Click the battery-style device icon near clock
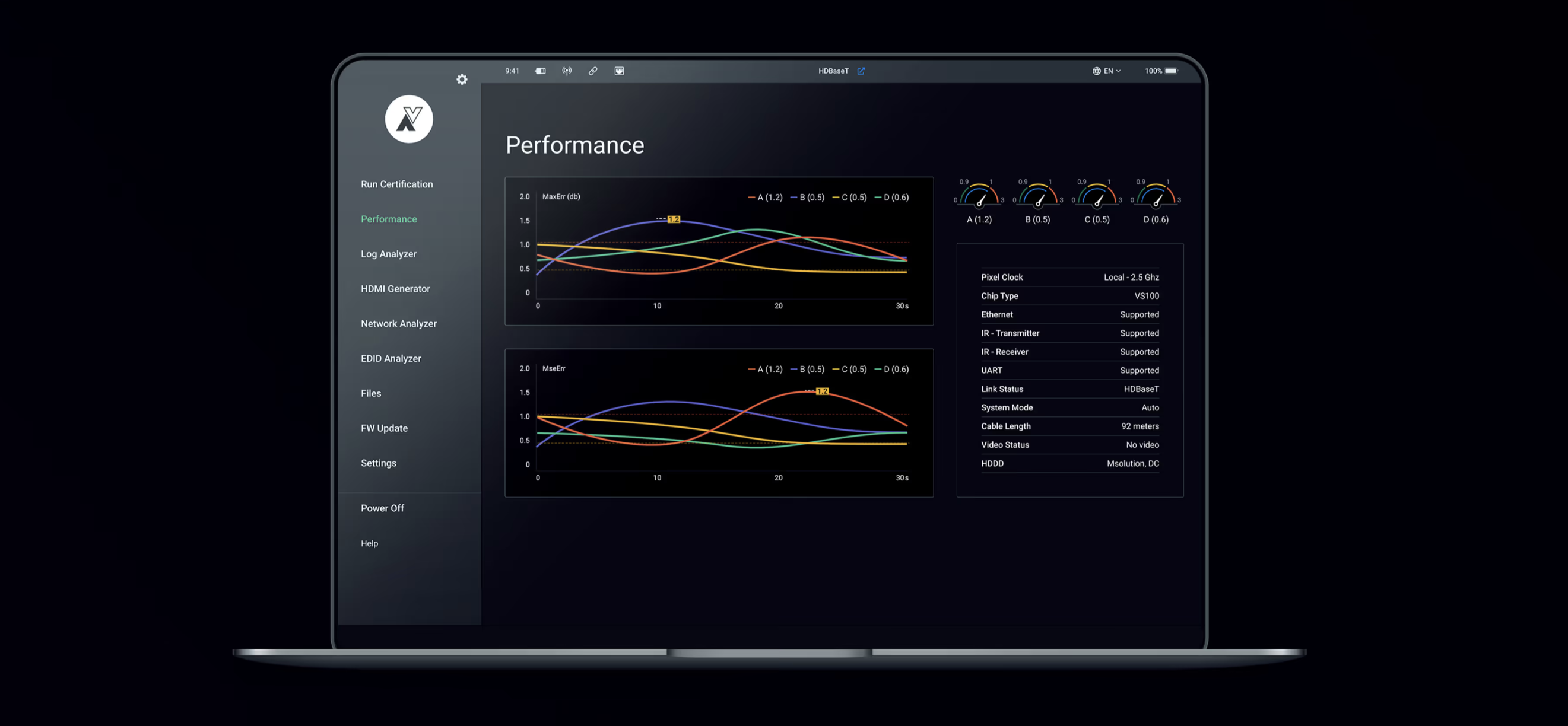Viewport: 1568px width, 726px height. pos(541,71)
